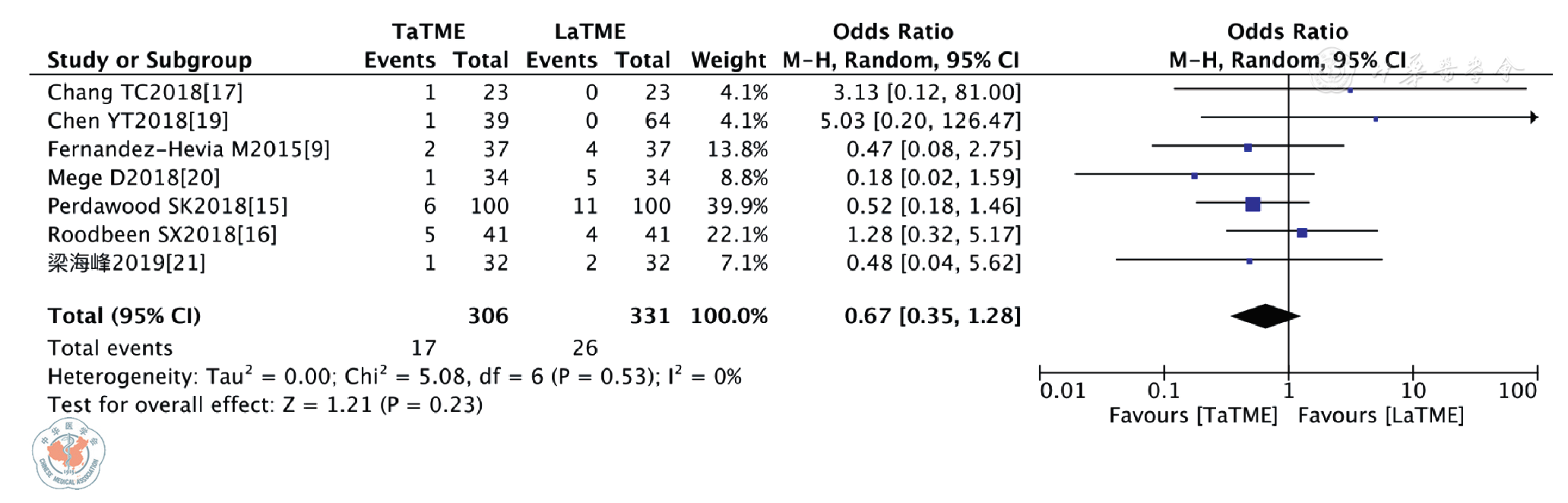Click the Study or Subgroup header
The height and width of the screenshot is (503, 1568).
149,60
